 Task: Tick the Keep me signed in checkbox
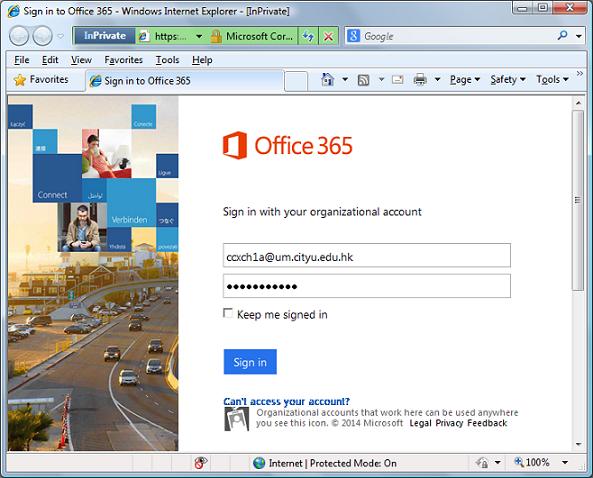228,313
